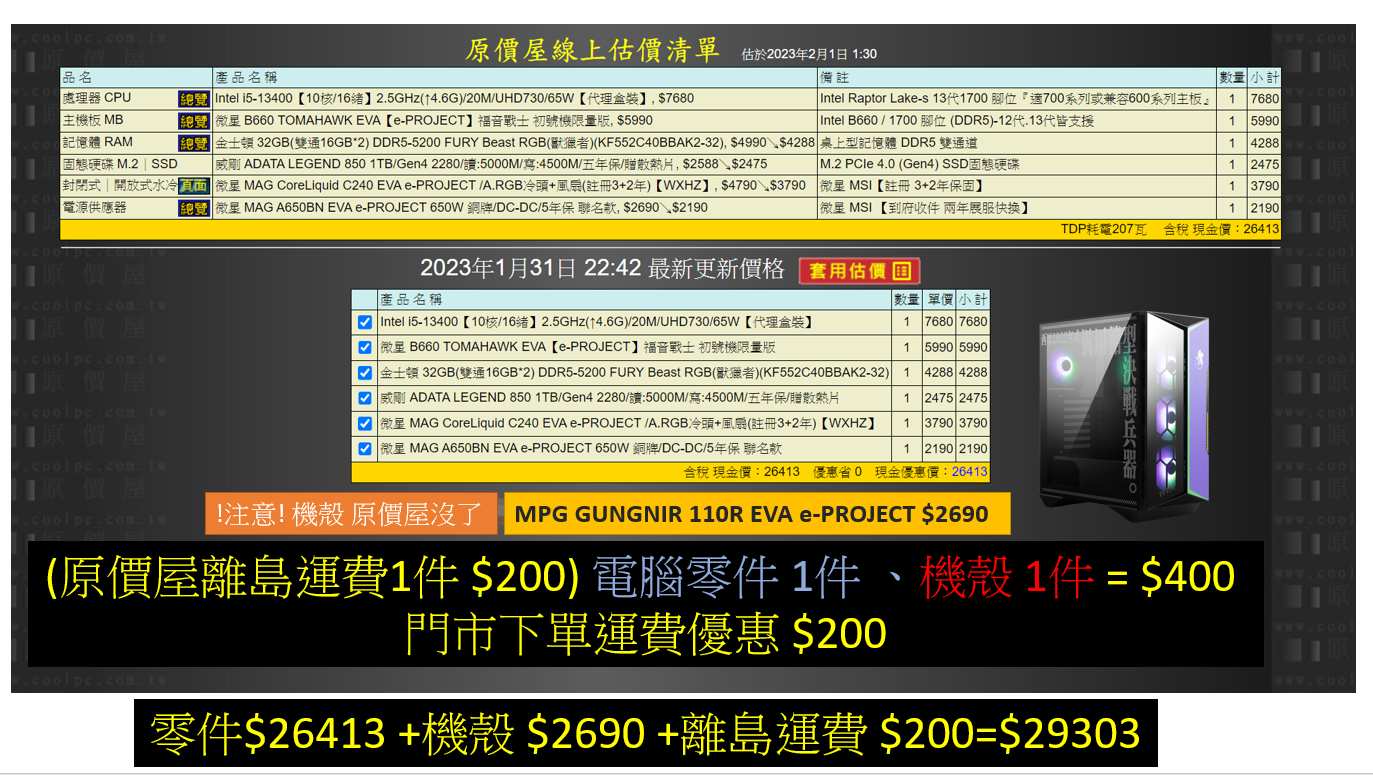
Task: Uncheck the ADATA LEGEND 850 1TB checkbox
Action: tap(364, 398)
